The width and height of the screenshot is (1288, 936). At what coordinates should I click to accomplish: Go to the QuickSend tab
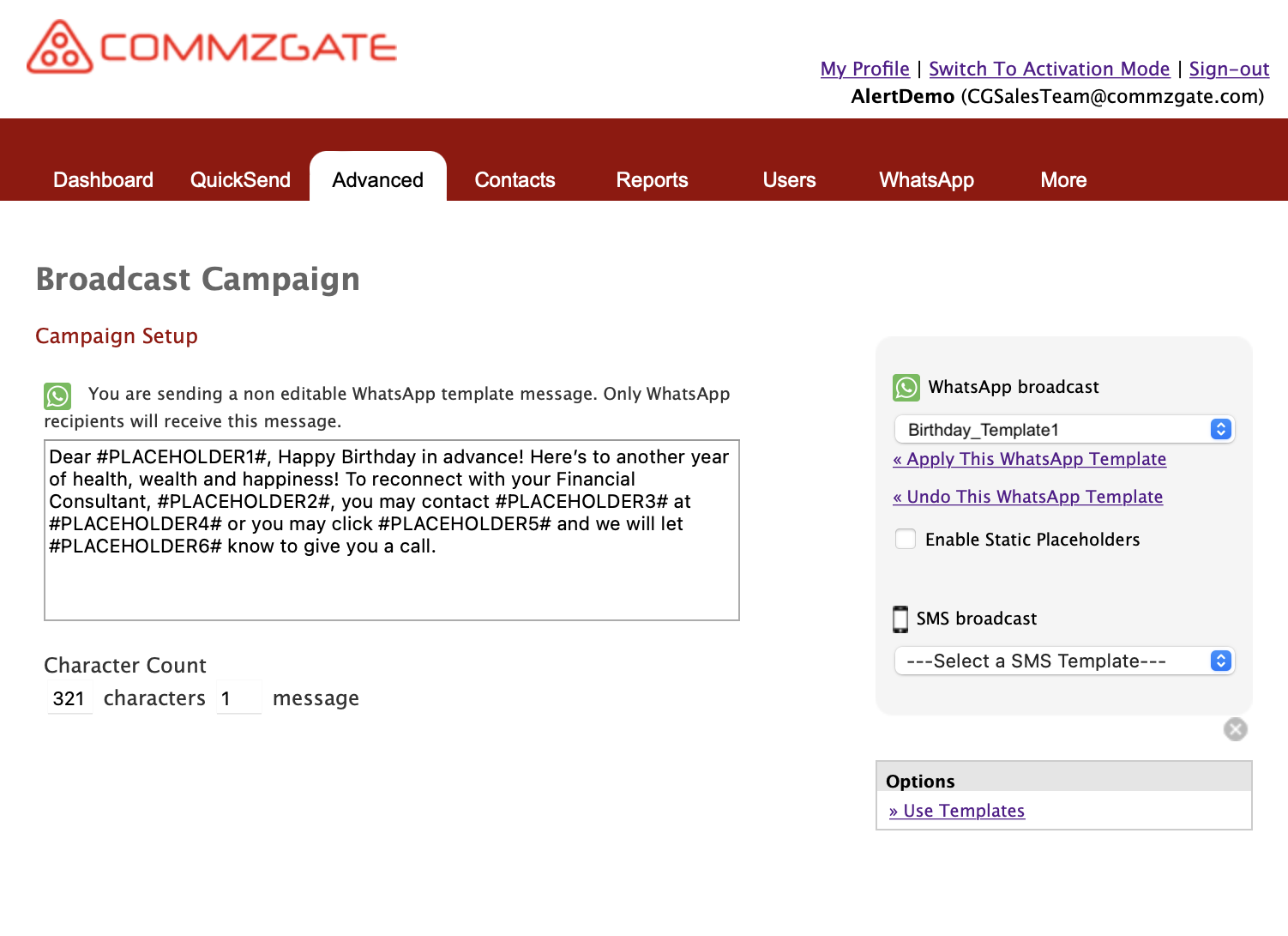tap(240, 180)
